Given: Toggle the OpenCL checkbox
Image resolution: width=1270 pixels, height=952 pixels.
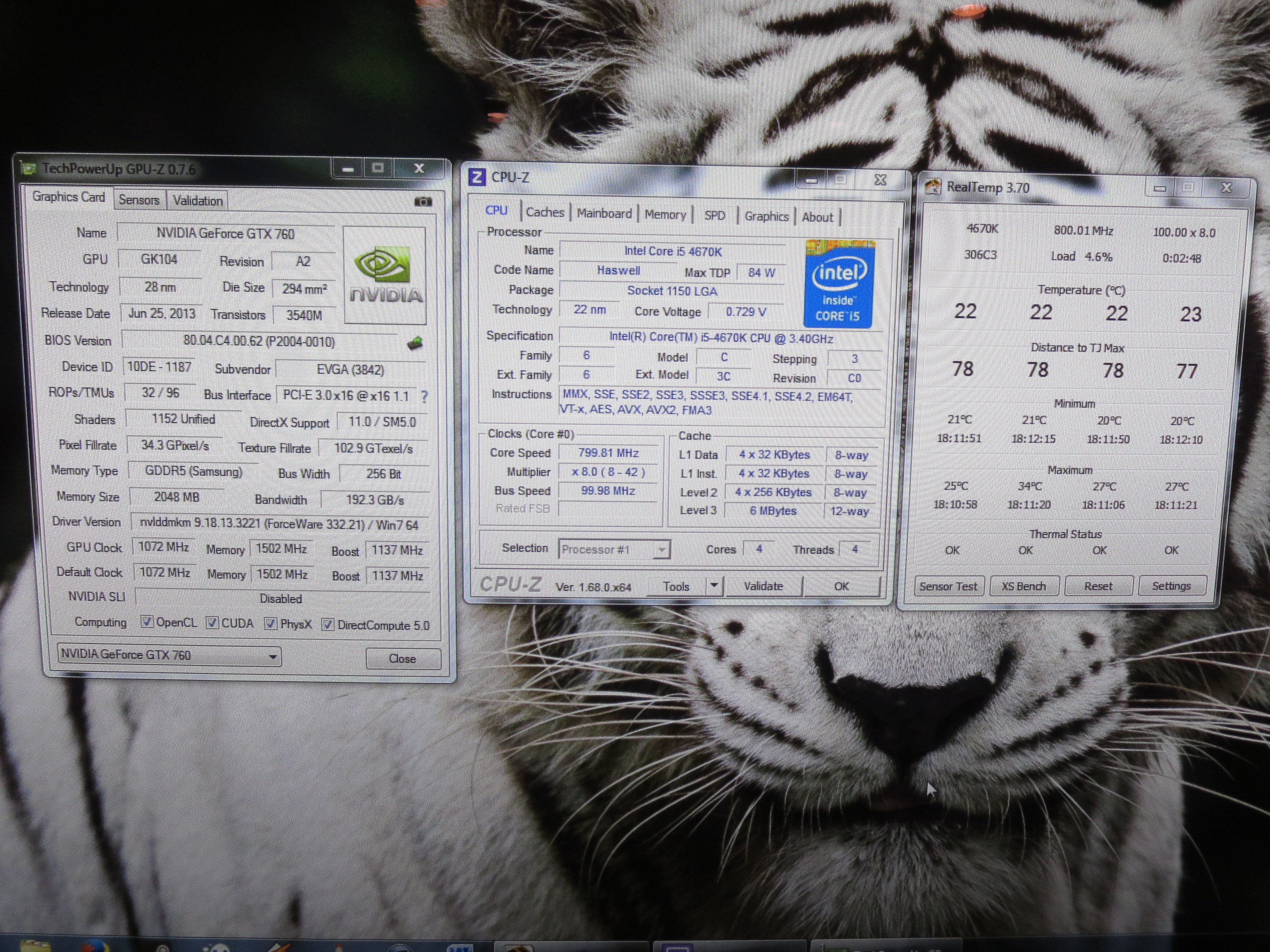Looking at the screenshot, I should click(x=147, y=622).
